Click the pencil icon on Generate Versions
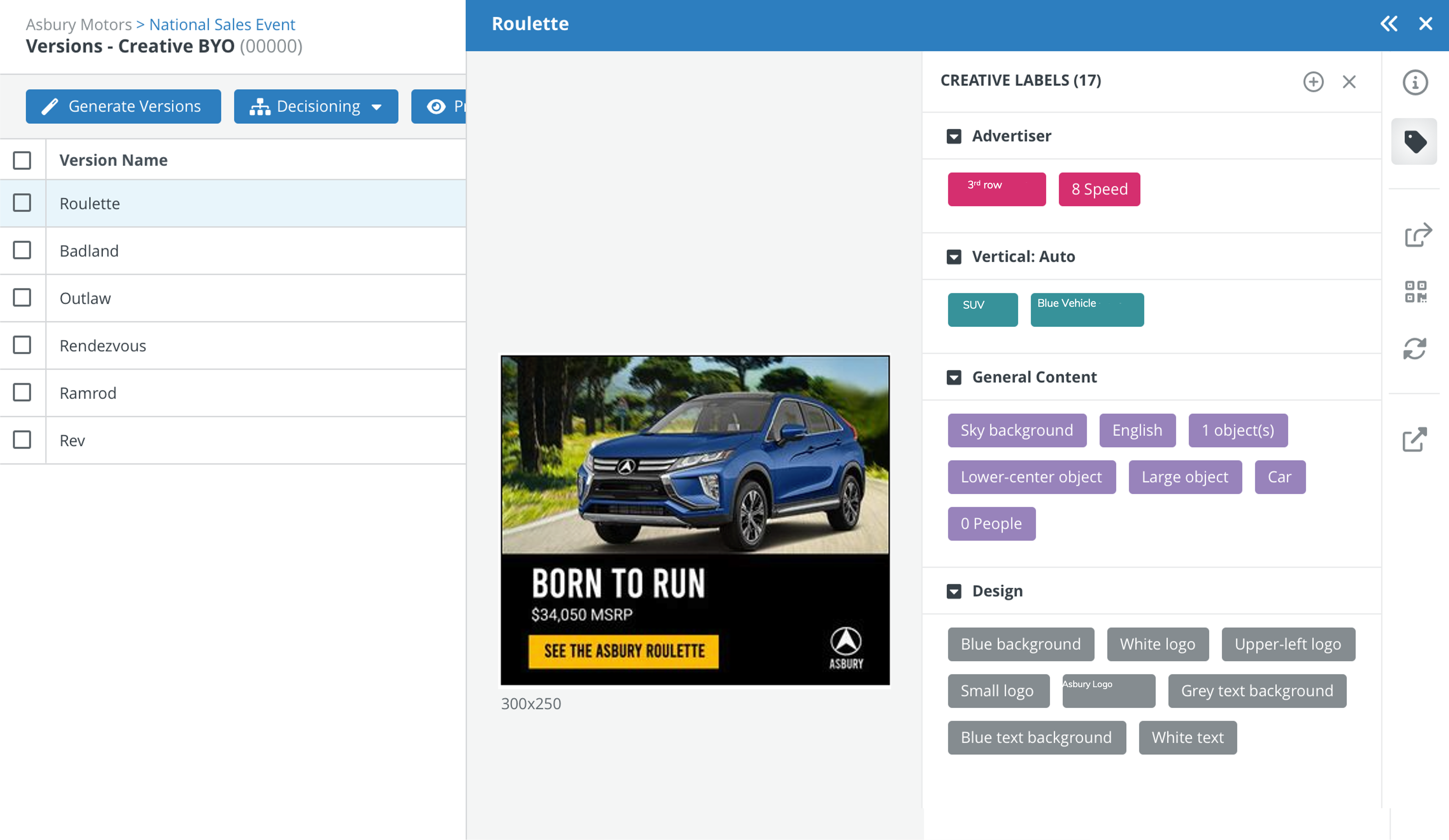The image size is (1449, 840). tap(49, 106)
